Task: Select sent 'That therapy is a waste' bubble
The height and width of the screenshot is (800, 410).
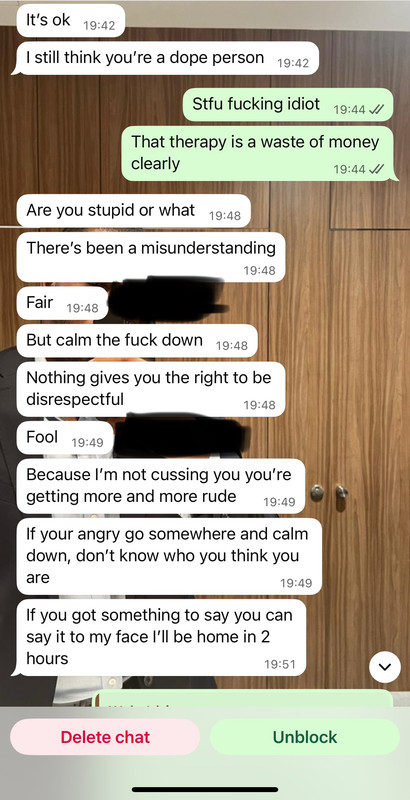Action: pos(260,153)
